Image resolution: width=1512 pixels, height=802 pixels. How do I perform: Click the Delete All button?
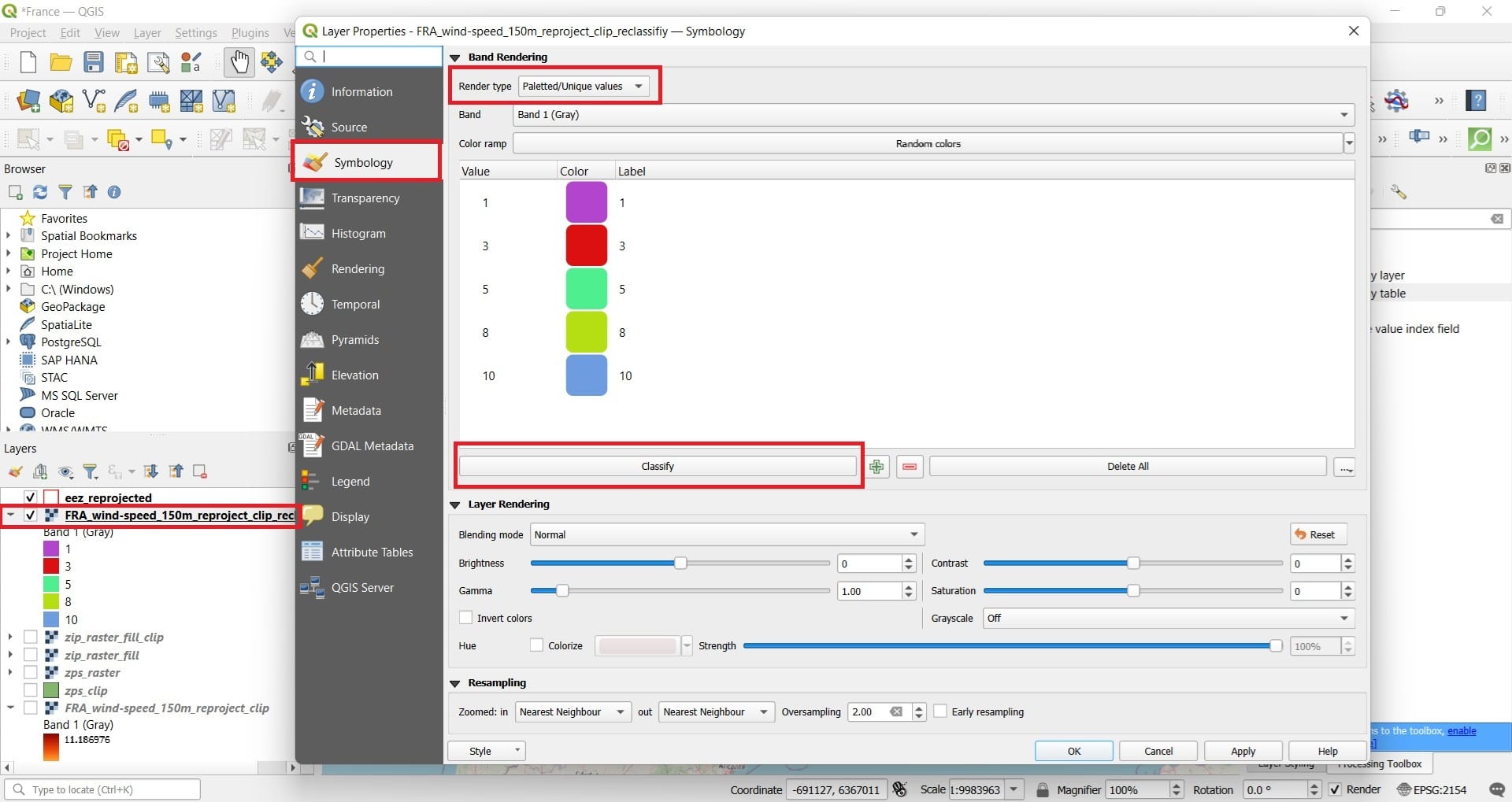click(1128, 466)
